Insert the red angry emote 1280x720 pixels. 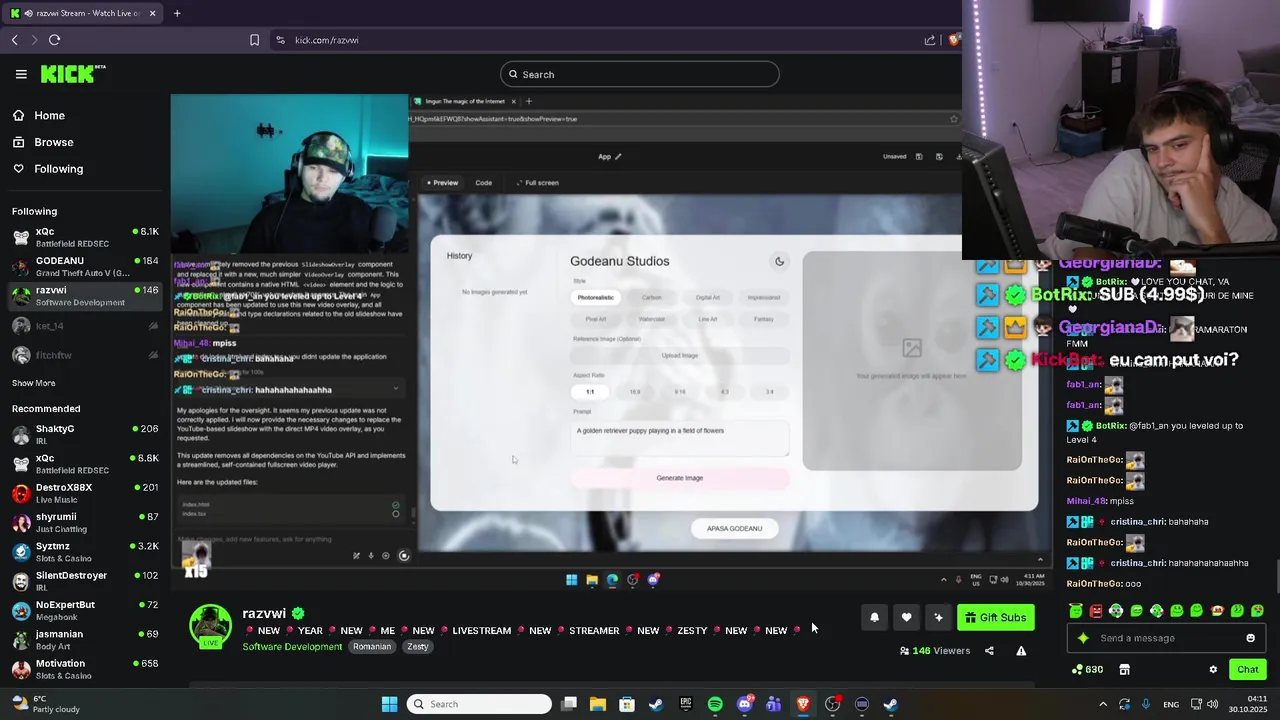pyautogui.click(x=1096, y=611)
